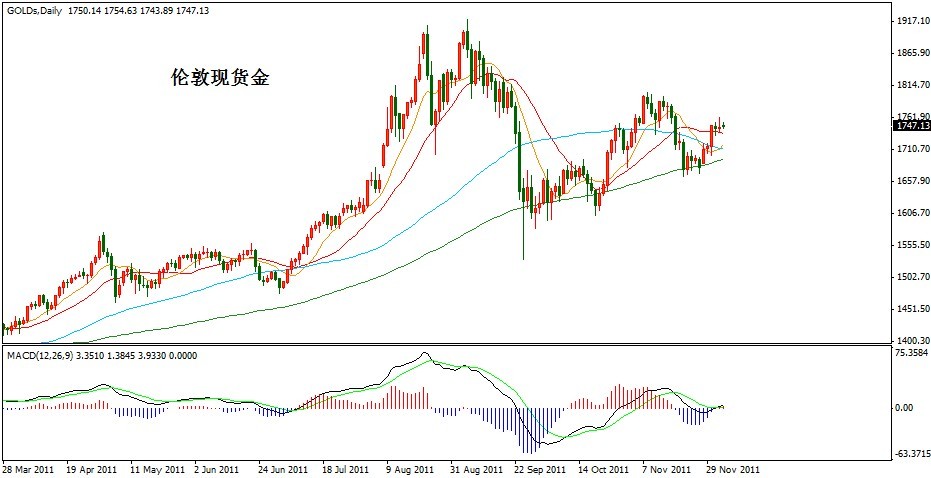Click the 1657.90 price axis label
The height and width of the screenshot is (478, 931).
click(913, 181)
